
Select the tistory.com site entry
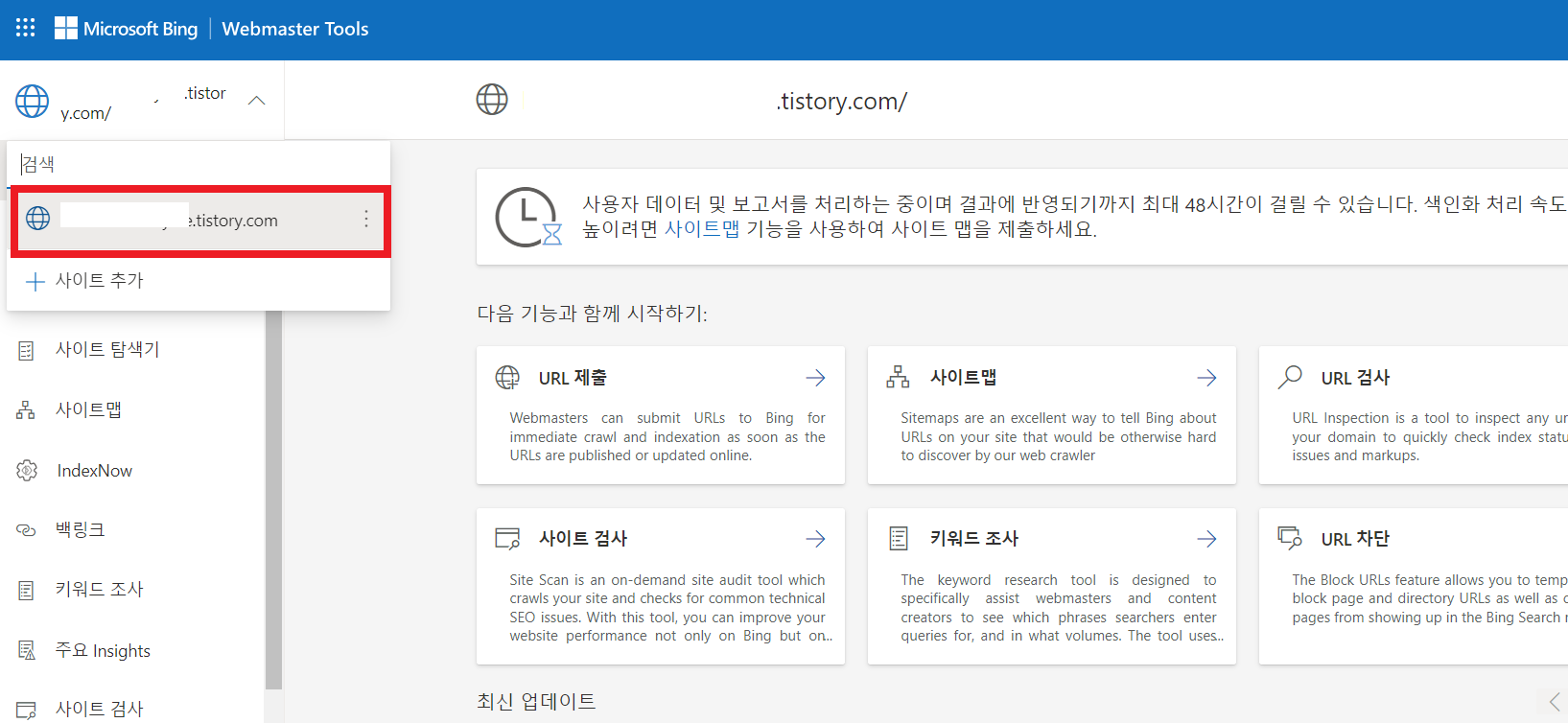[x=199, y=222]
